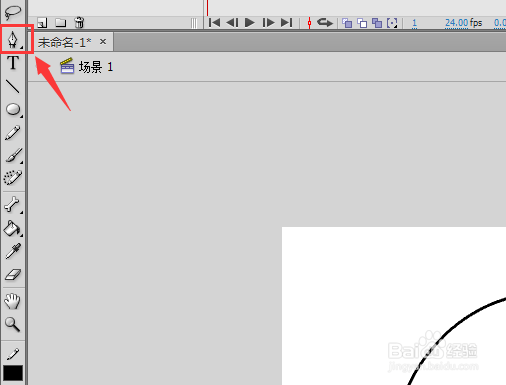Toggle onion skin outlines

[362, 23]
